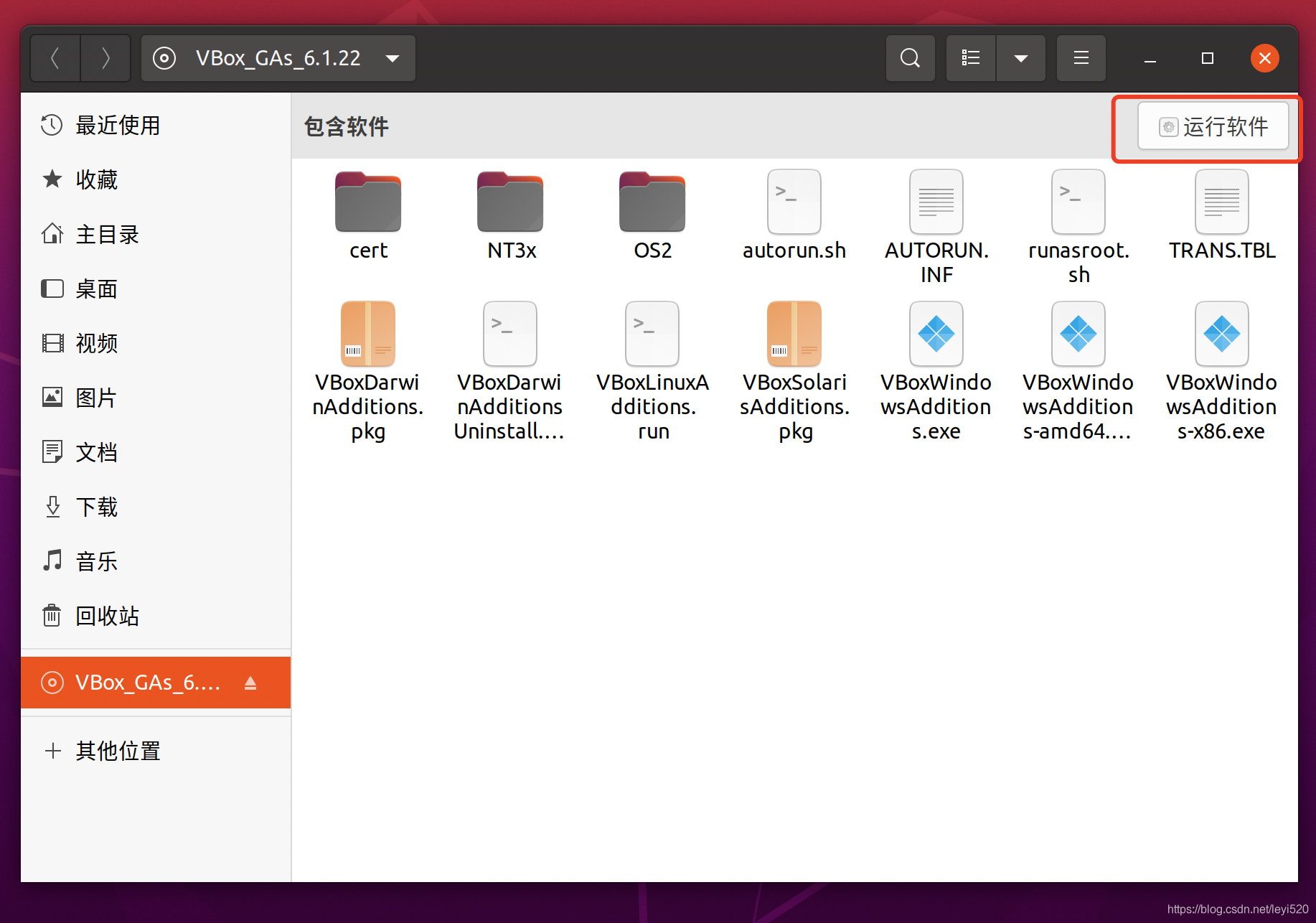Maximize the file manager window
This screenshot has width=1316, height=923.
pos(1208,58)
